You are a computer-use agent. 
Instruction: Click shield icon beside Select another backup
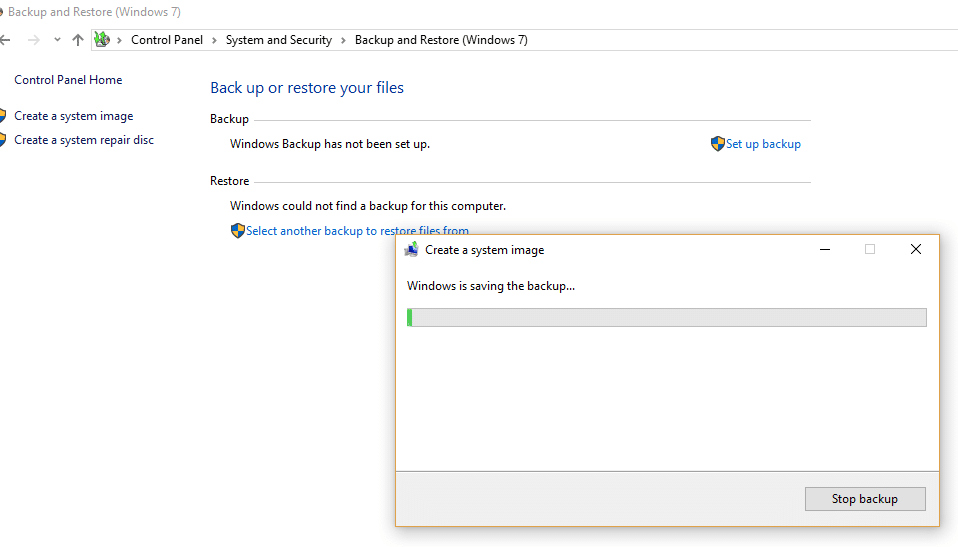[x=237, y=231]
